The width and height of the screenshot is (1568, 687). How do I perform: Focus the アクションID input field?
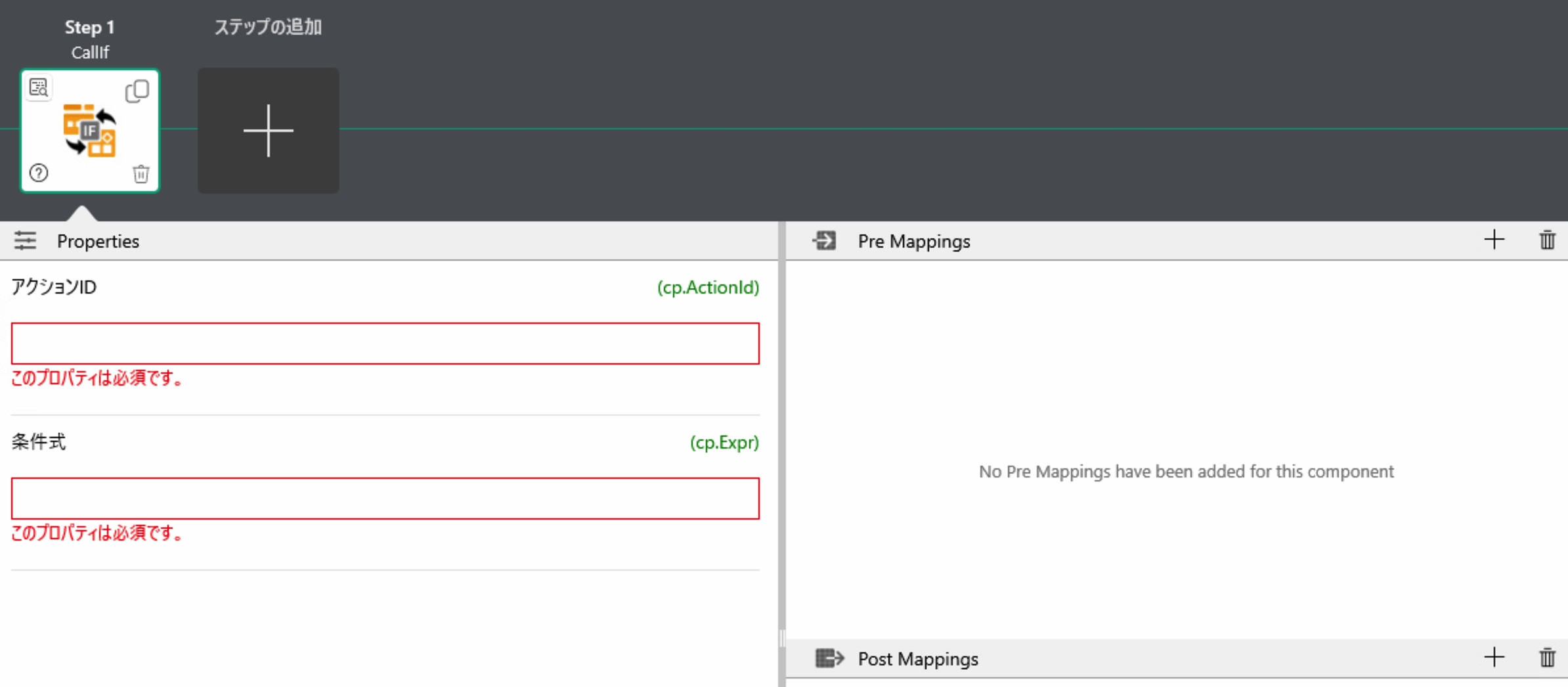pos(385,343)
